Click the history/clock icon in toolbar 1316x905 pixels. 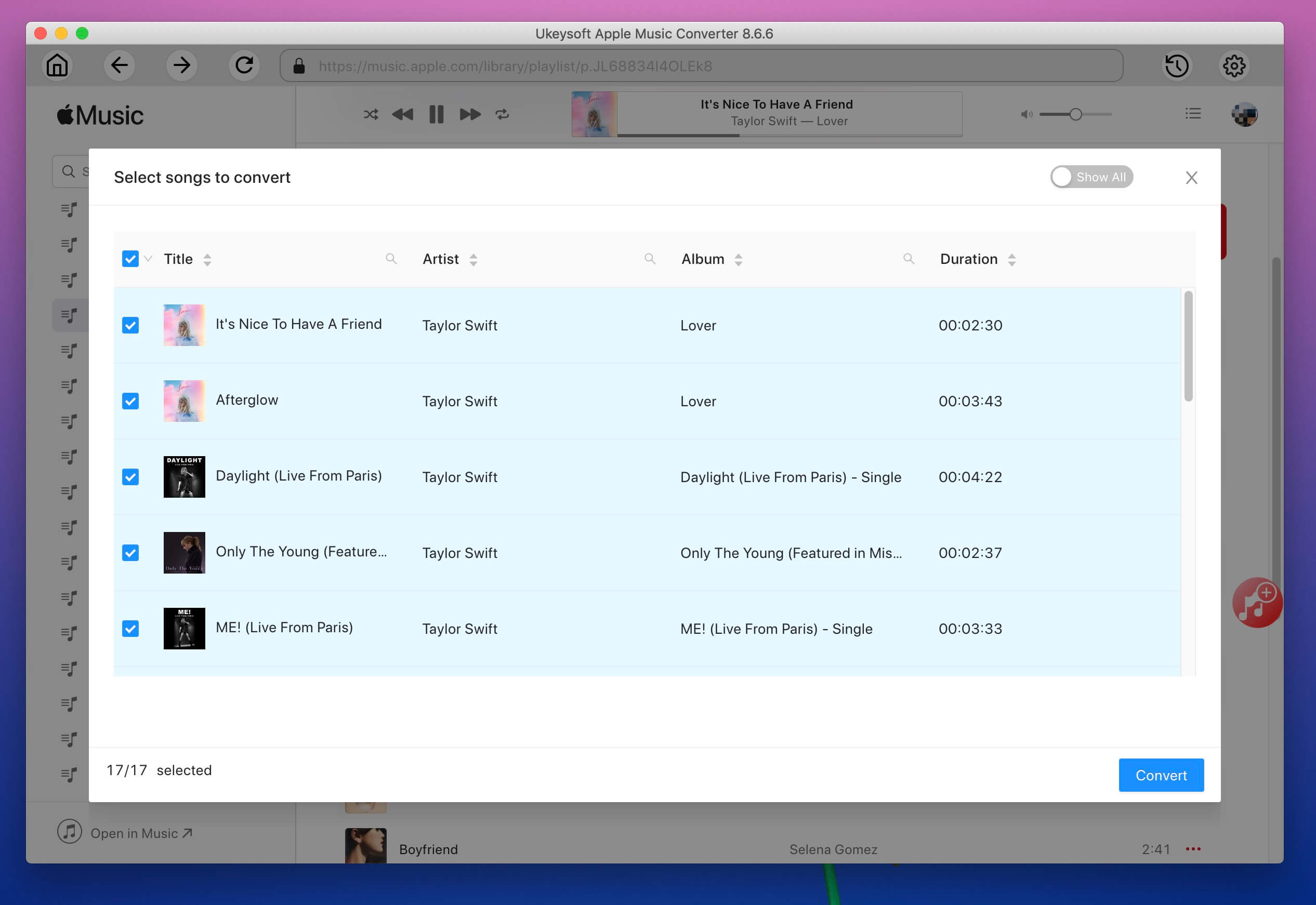click(x=1178, y=66)
